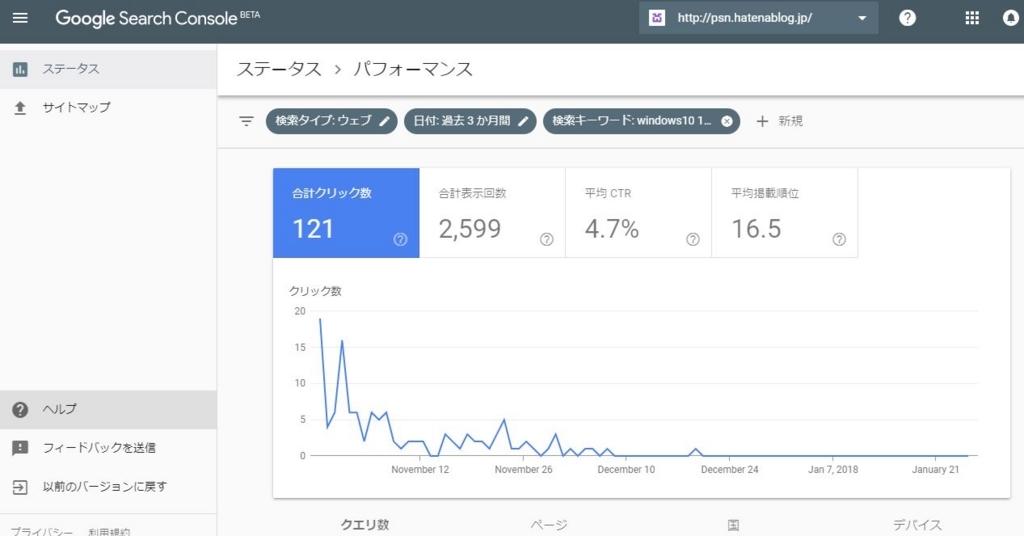Open the Google apps grid icon
1024x536 pixels.
[x=972, y=18]
